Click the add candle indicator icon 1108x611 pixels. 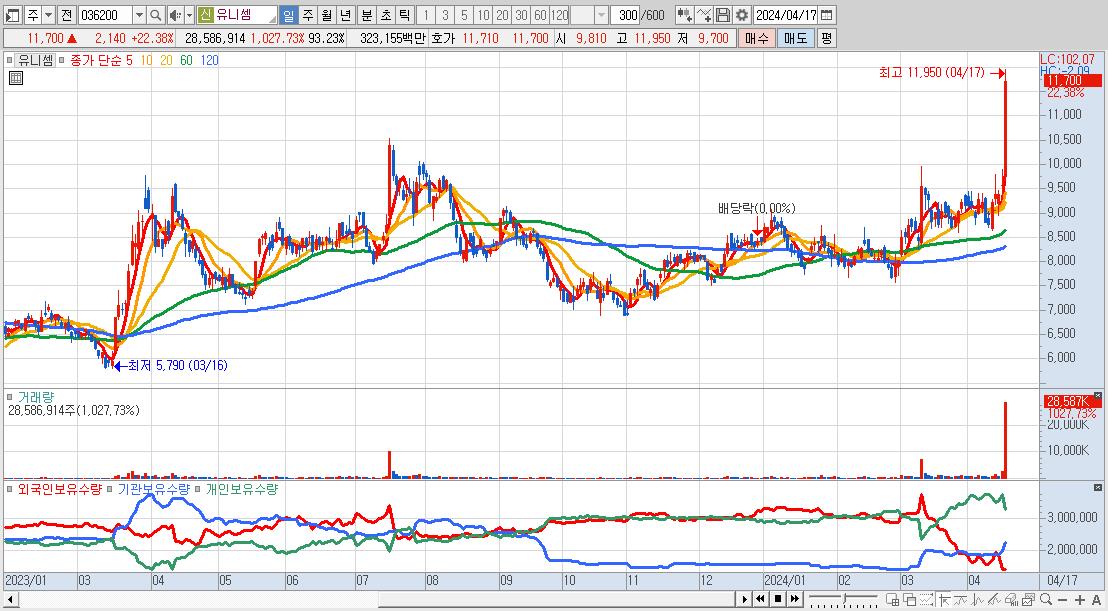684,15
